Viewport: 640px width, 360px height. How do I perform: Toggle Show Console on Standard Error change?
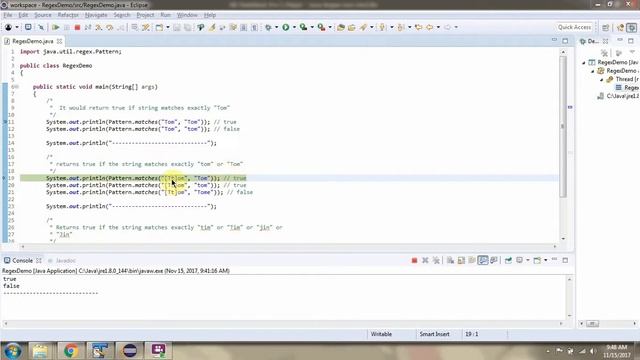click(x=493, y=260)
